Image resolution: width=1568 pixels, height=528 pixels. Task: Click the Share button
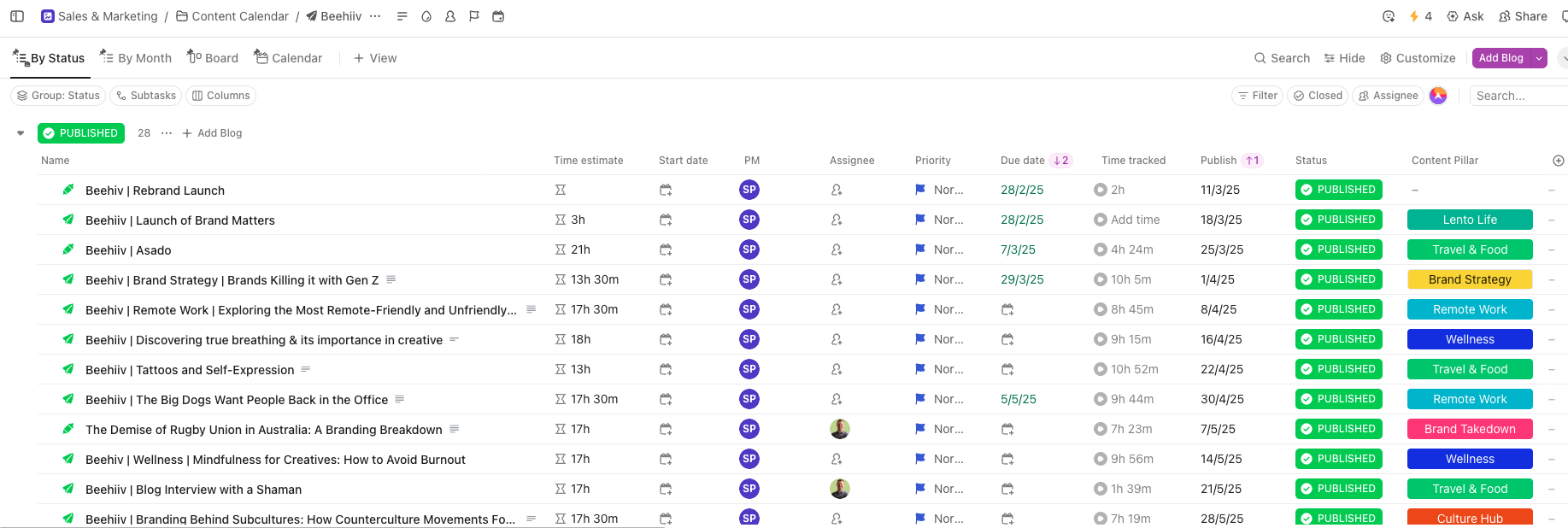pos(1523,16)
